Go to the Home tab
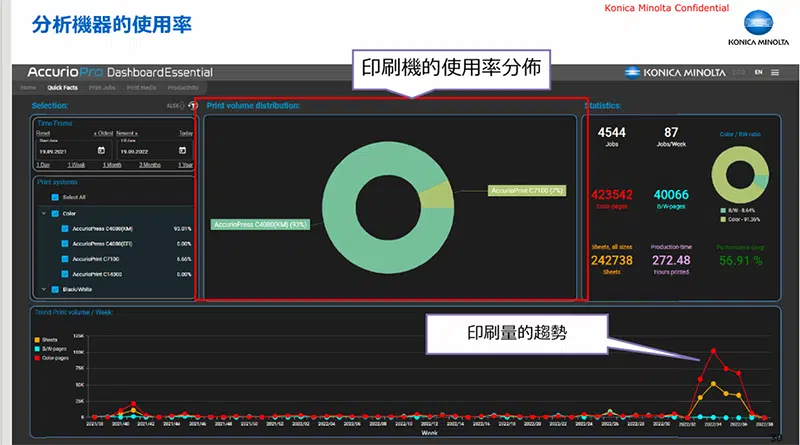This screenshot has width=800, height=445. 28,88
